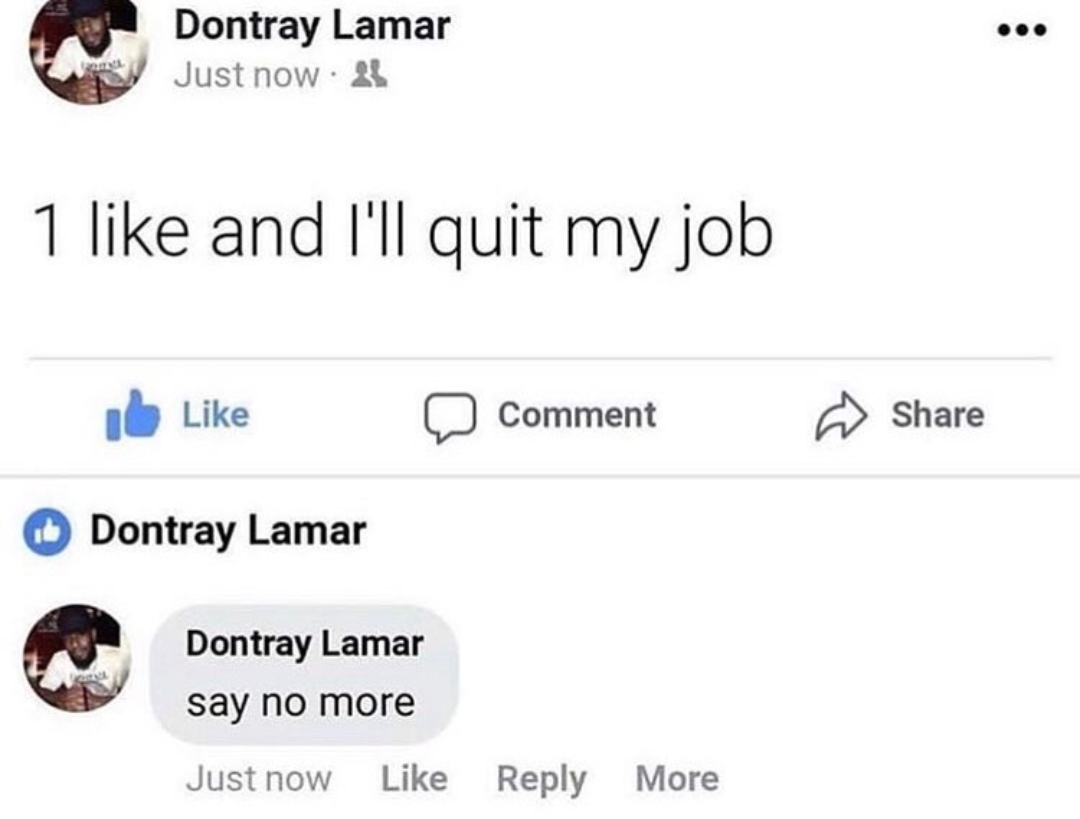
Task: Click the post's 'Just now' timestamp
Action: click(x=247, y=75)
